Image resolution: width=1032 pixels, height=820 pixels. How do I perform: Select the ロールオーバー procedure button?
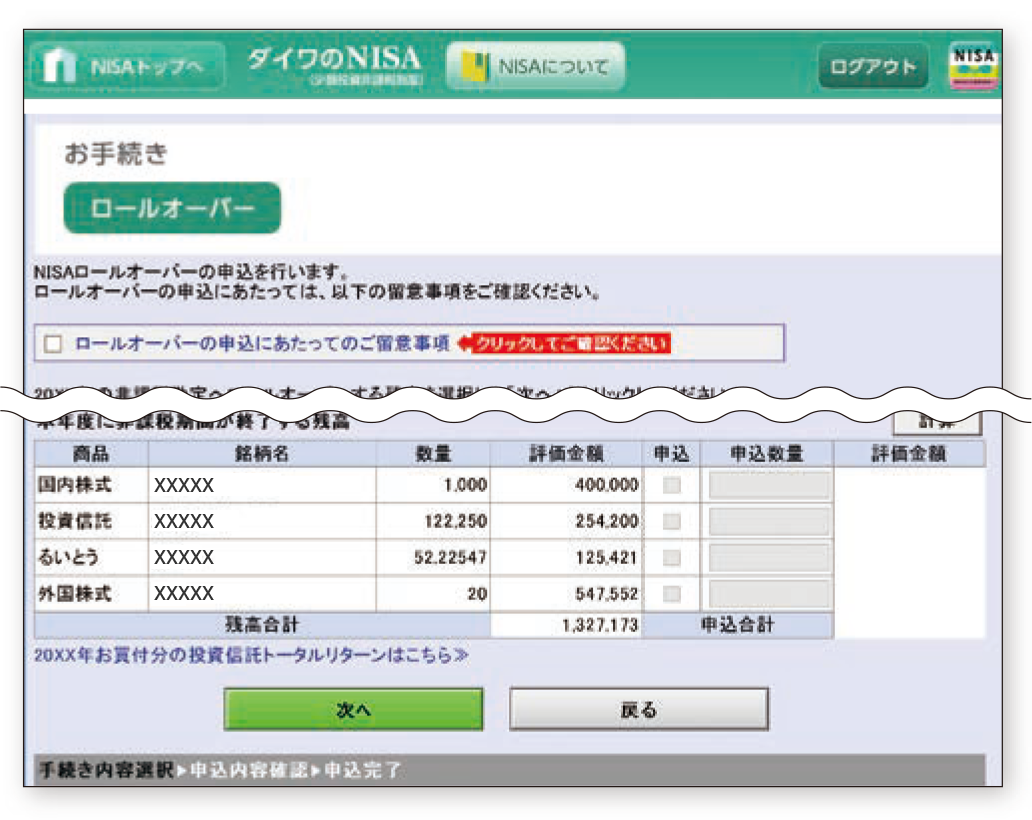[x=172, y=208]
